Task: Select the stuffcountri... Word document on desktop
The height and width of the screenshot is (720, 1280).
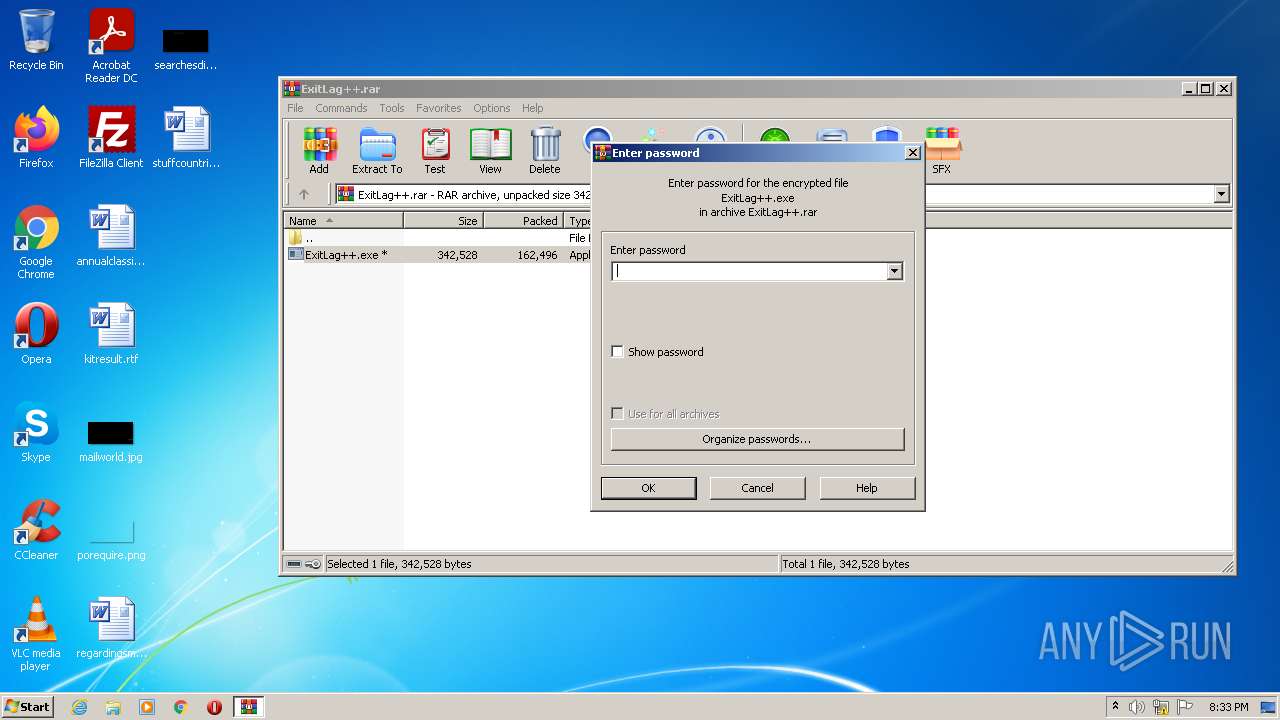Action: point(186,138)
